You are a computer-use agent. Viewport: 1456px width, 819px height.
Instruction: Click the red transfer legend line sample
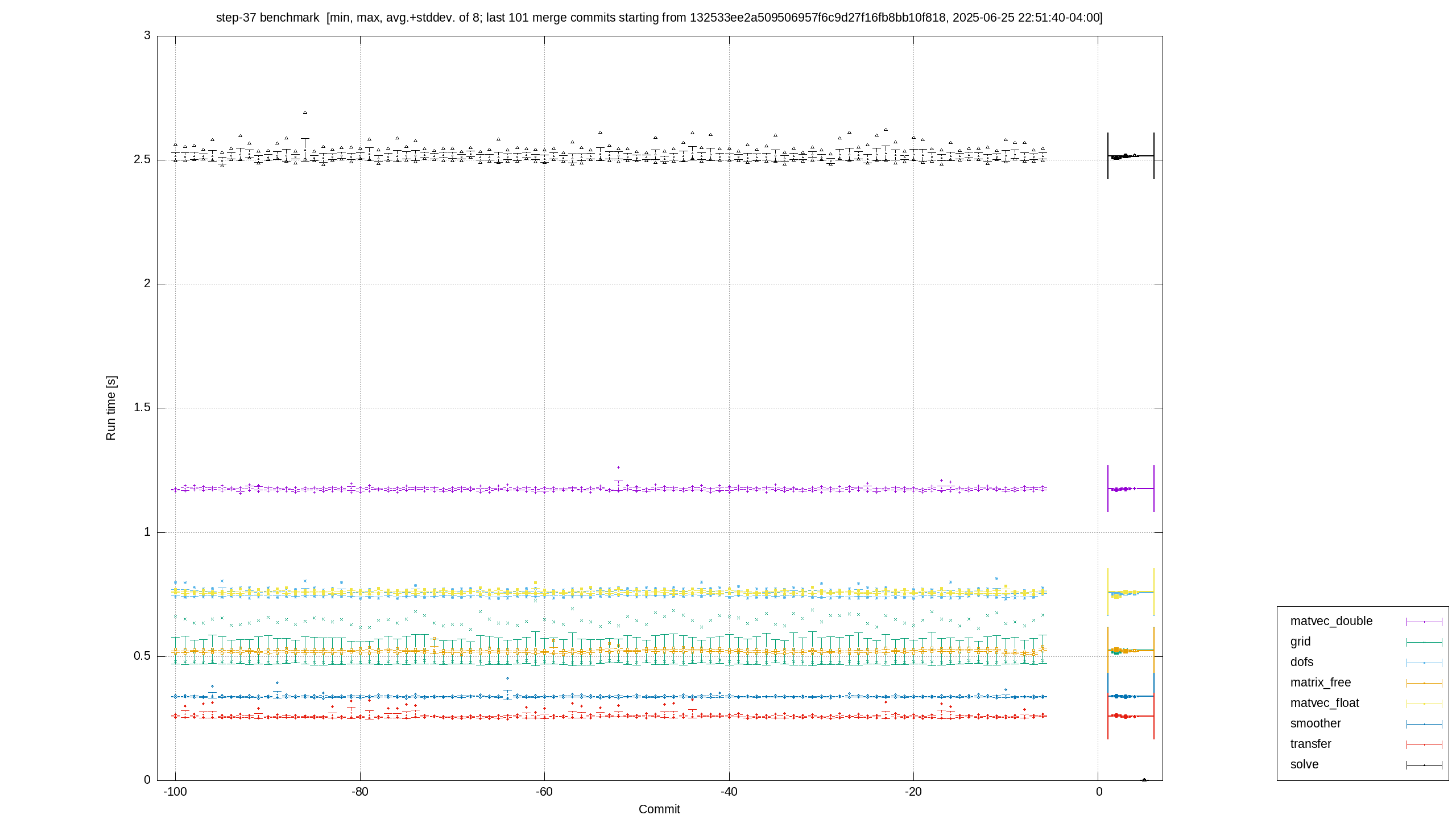coord(1424,745)
